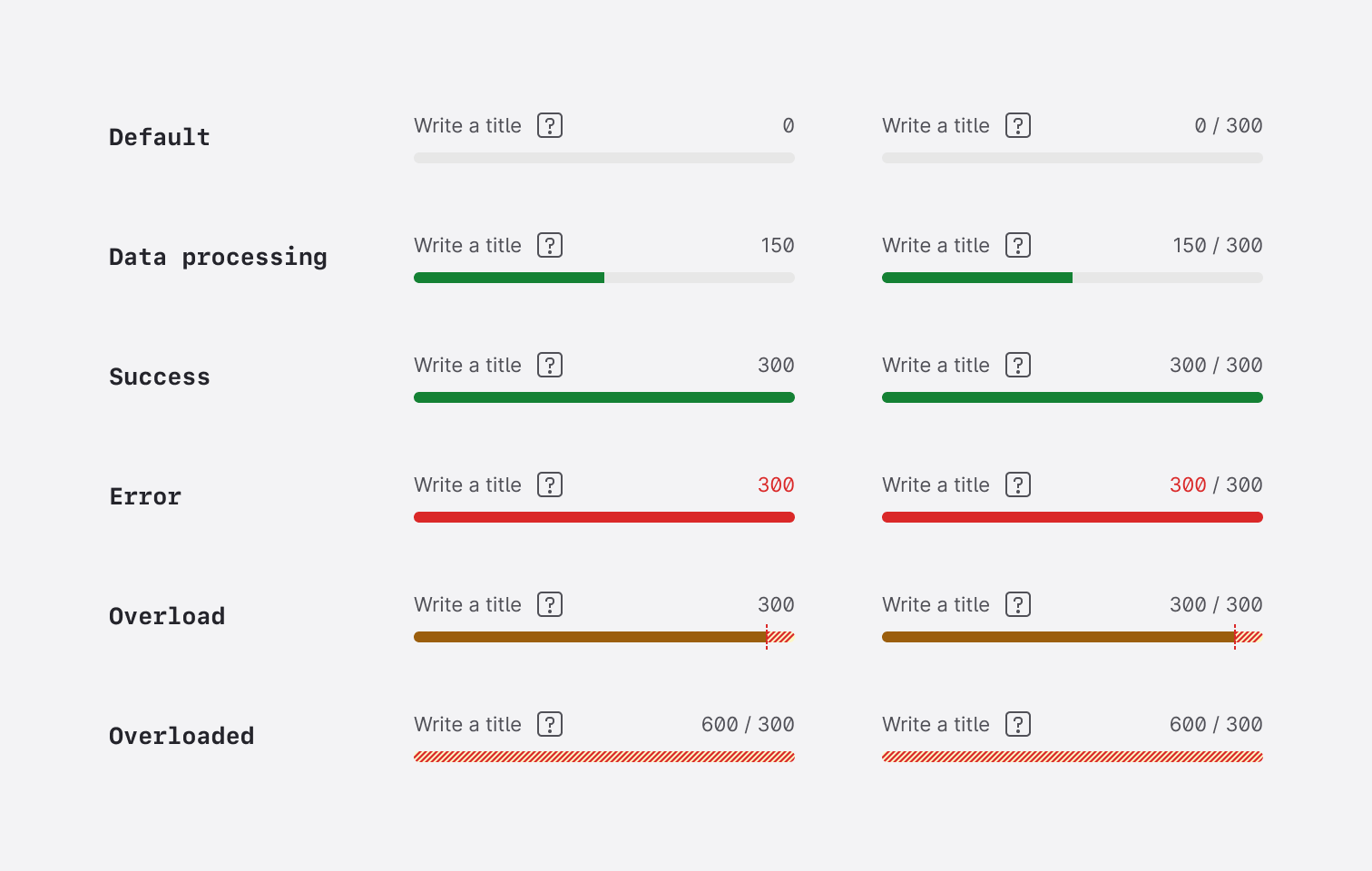Click help icon in Default row left column
Image resolution: width=1372 pixels, height=871 pixels.
[x=550, y=125]
